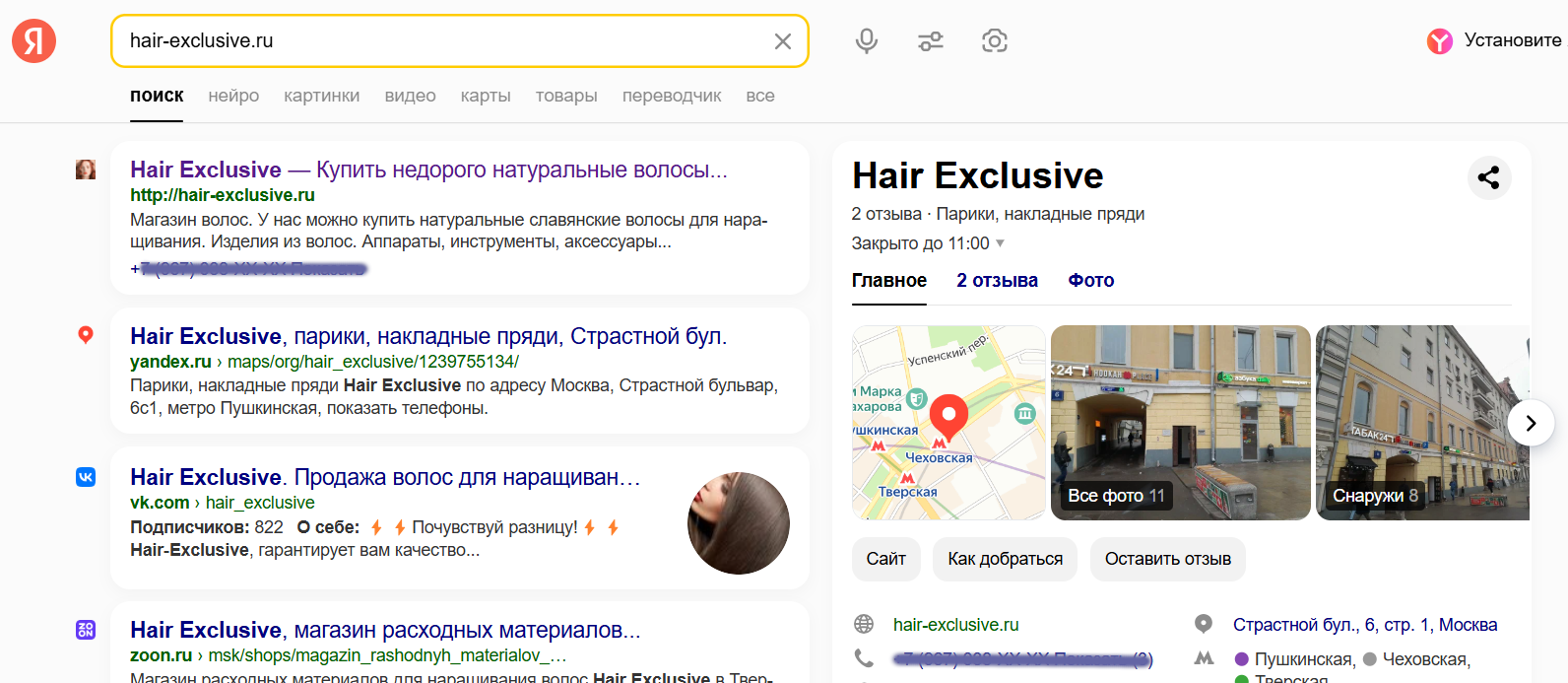Screen dimensions: 1568x683
Task: Open the Hair Exclusive, парики, накладные пряди result
Action: tap(428, 336)
